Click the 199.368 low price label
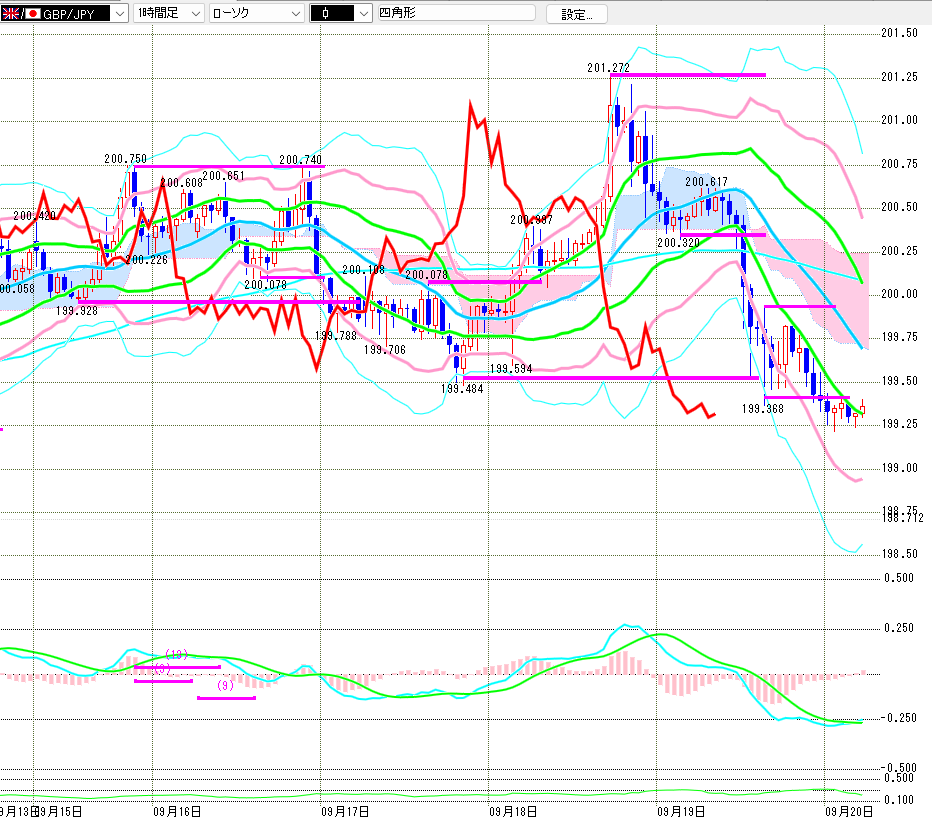The height and width of the screenshot is (821, 932). pyautogui.click(x=761, y=409)
